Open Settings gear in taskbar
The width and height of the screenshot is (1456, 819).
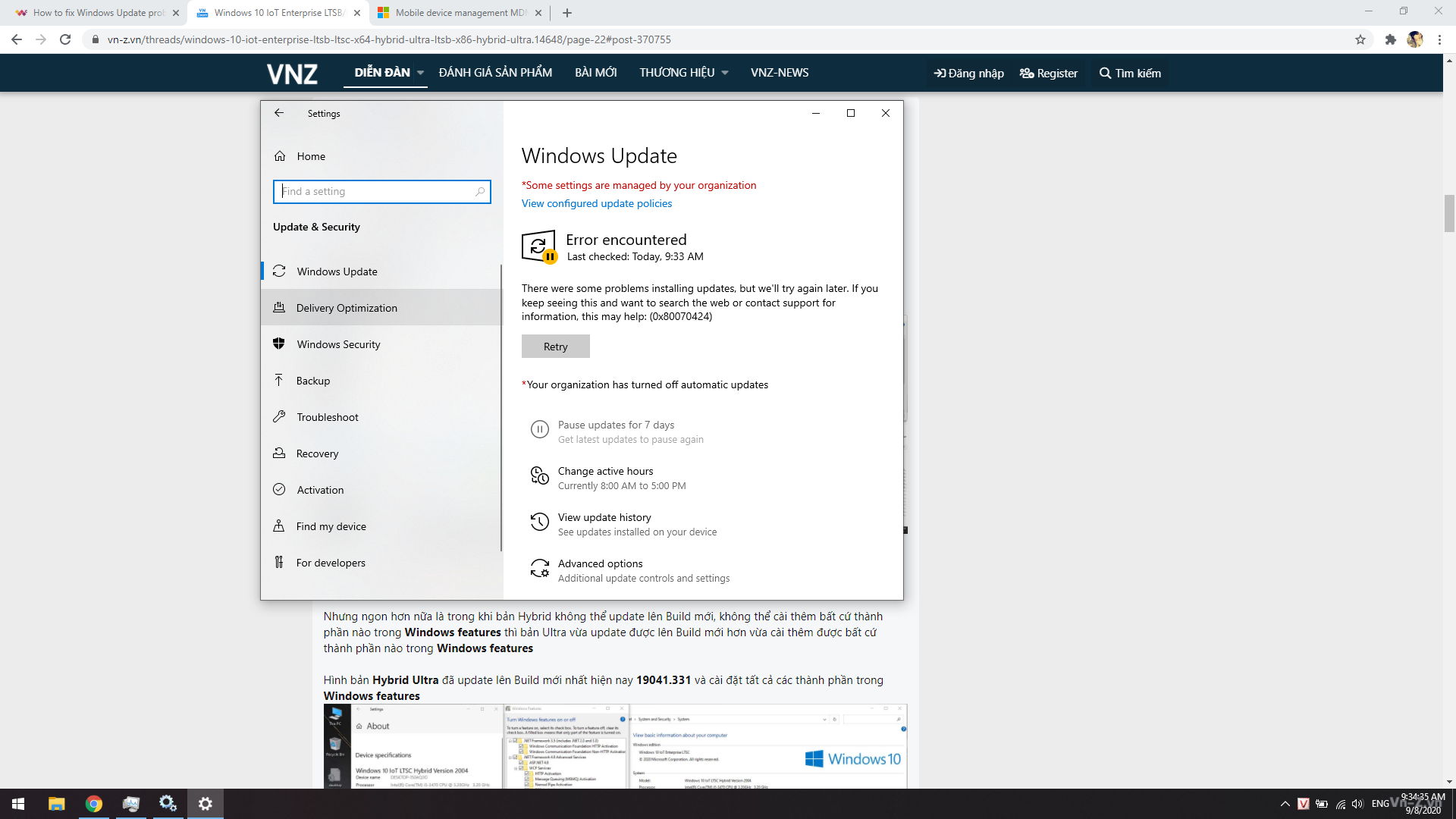tap(206, 804)
